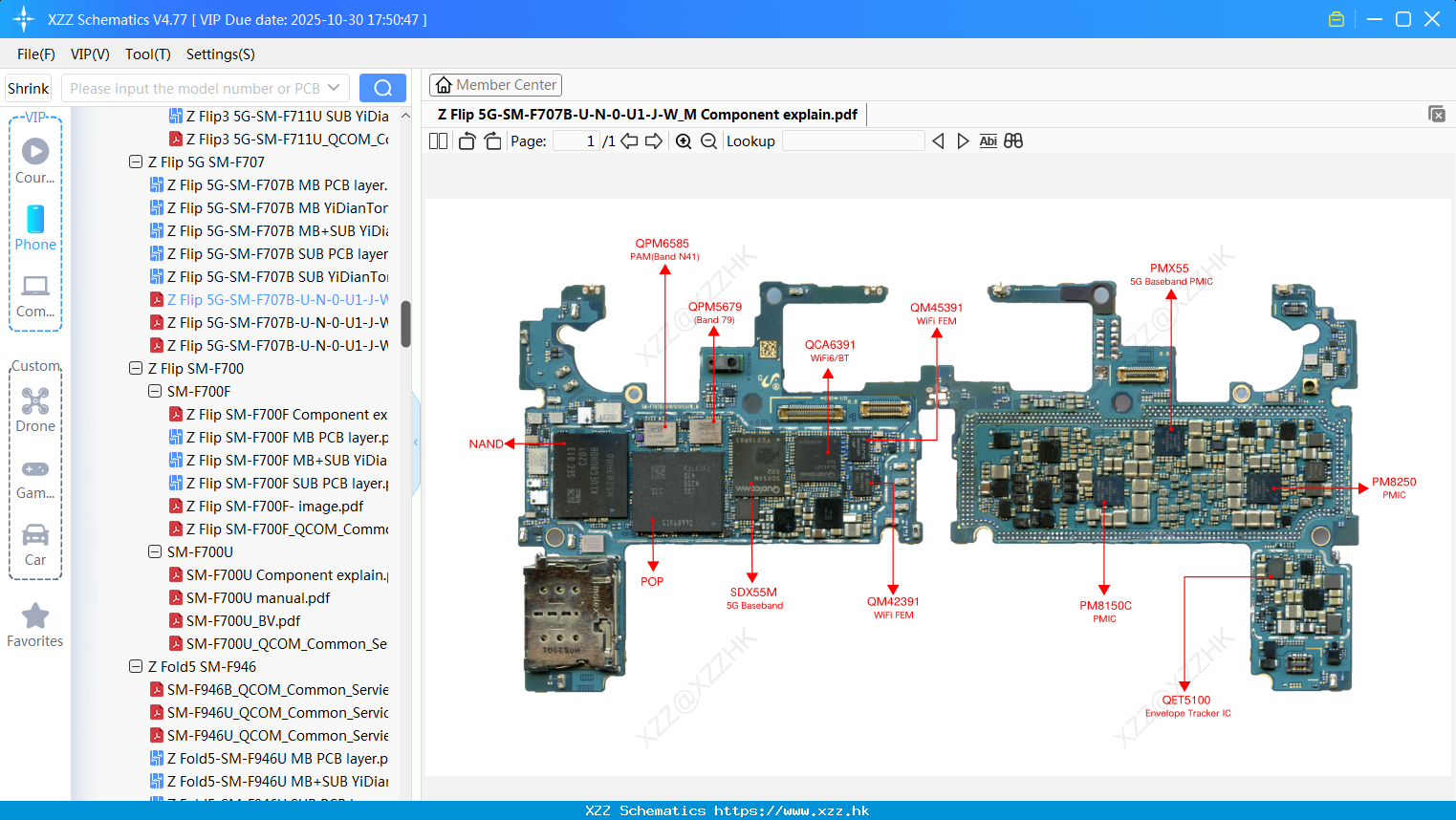Open Z Flip SM-F700F SUB PCB layer

(x=278, y=483)
